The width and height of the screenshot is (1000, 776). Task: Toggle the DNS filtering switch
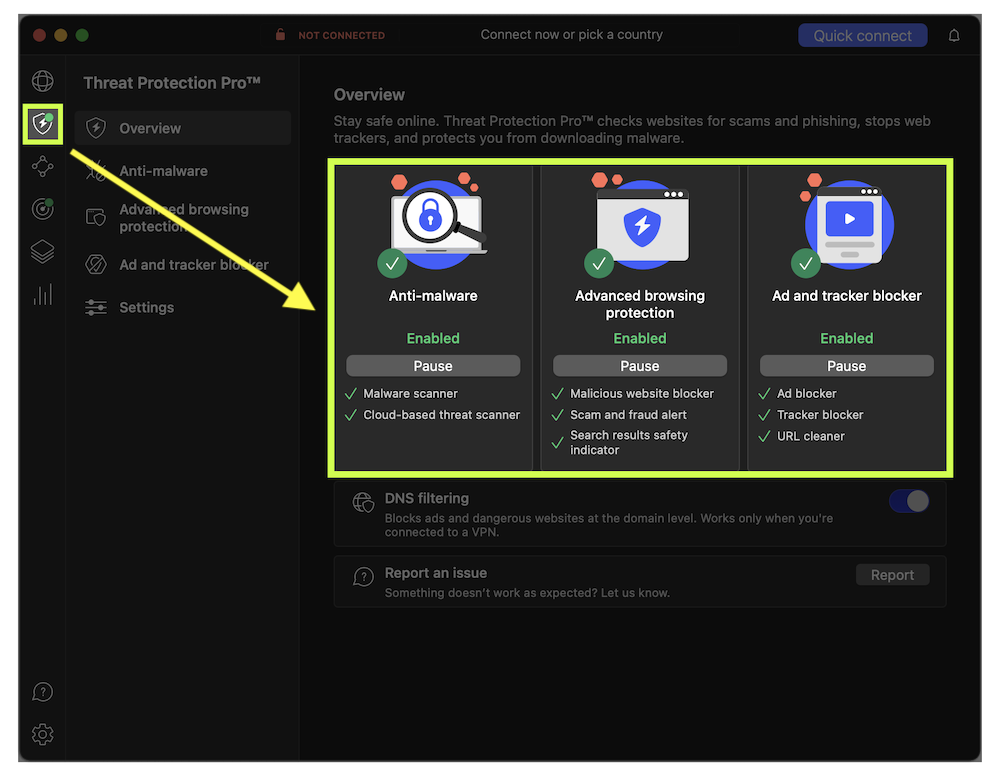909,501
